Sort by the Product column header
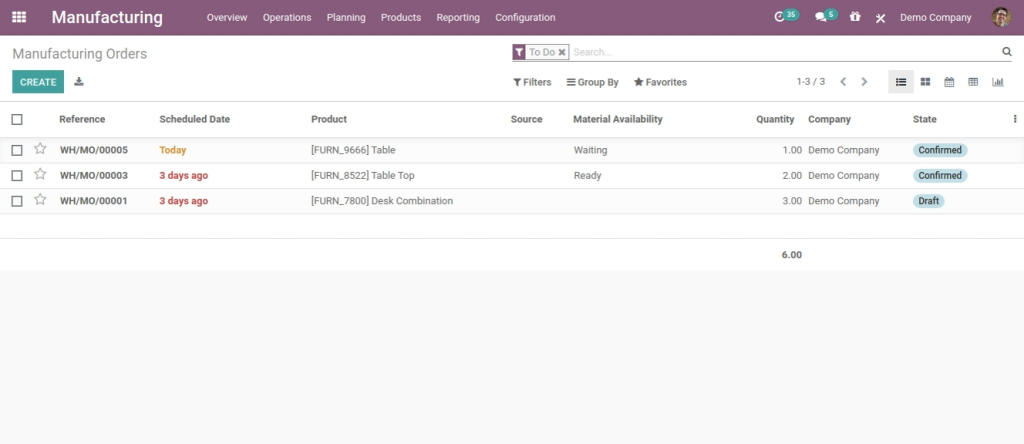The width and height of the screenshot is (1024, 444). click(329, 119)
